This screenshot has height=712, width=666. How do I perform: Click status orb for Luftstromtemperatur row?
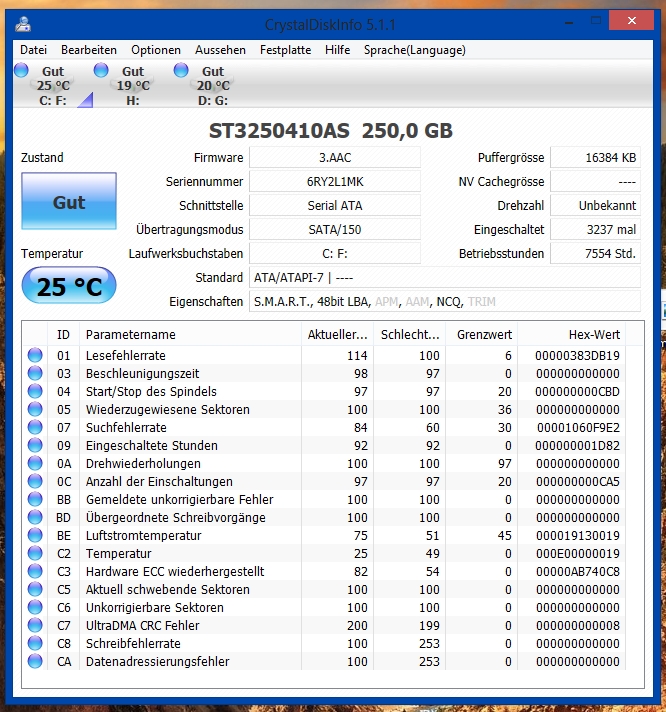coord(35,535)
